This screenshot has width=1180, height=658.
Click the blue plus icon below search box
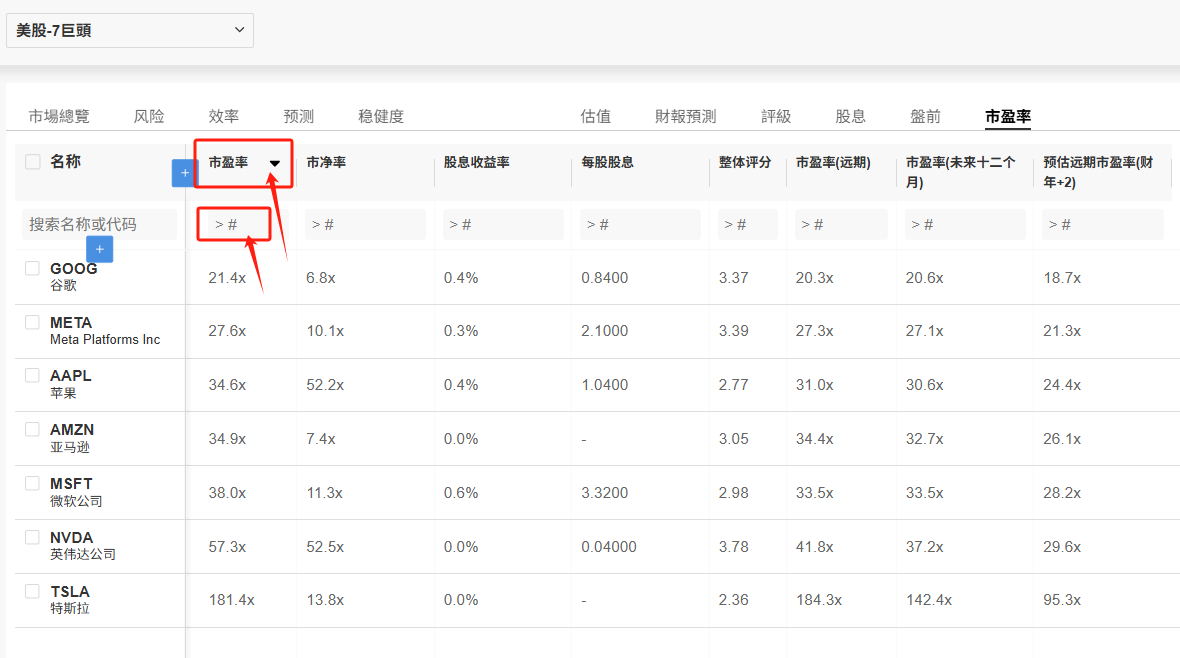pos(99,249)
